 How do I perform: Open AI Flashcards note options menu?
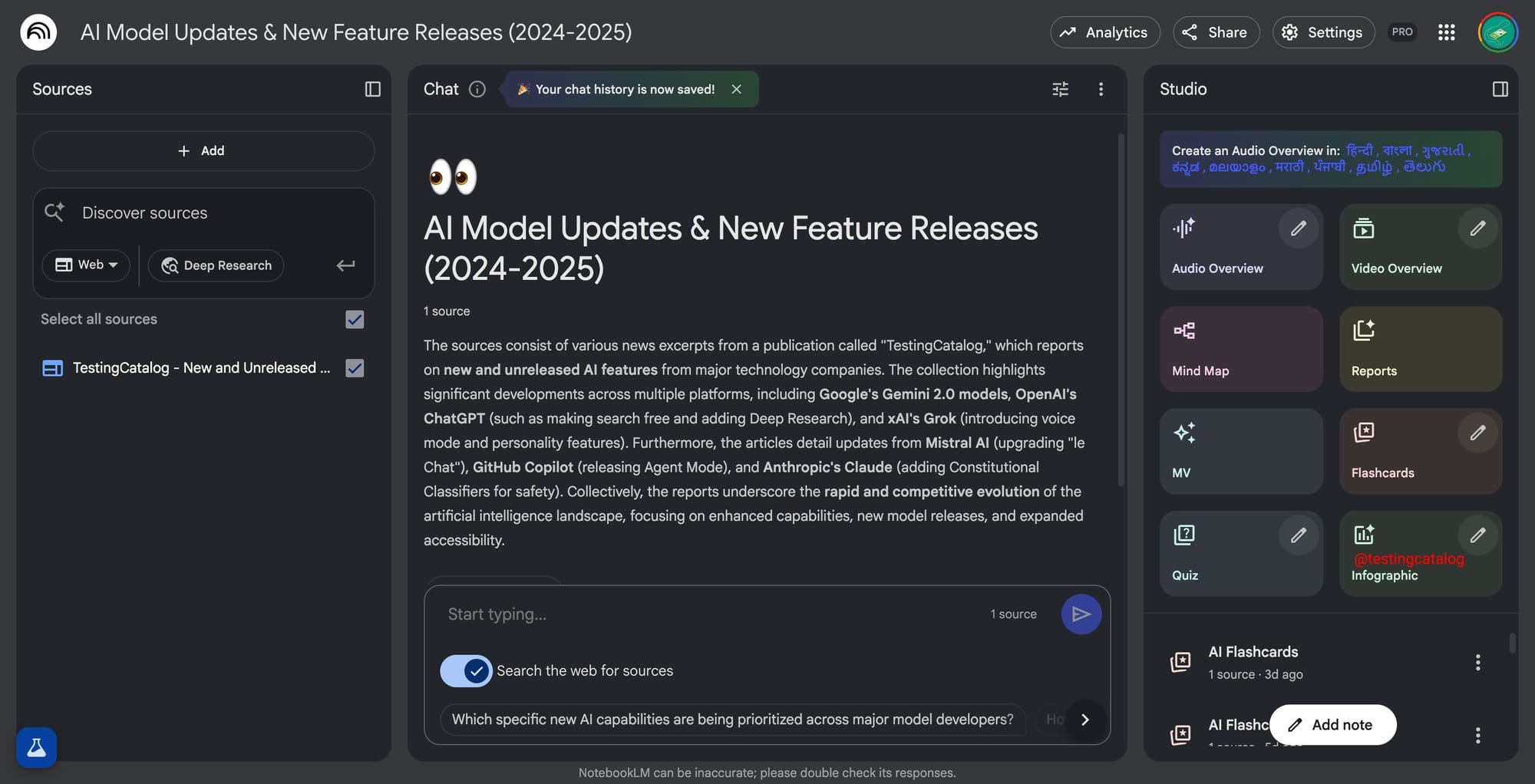coord(1477,662)
